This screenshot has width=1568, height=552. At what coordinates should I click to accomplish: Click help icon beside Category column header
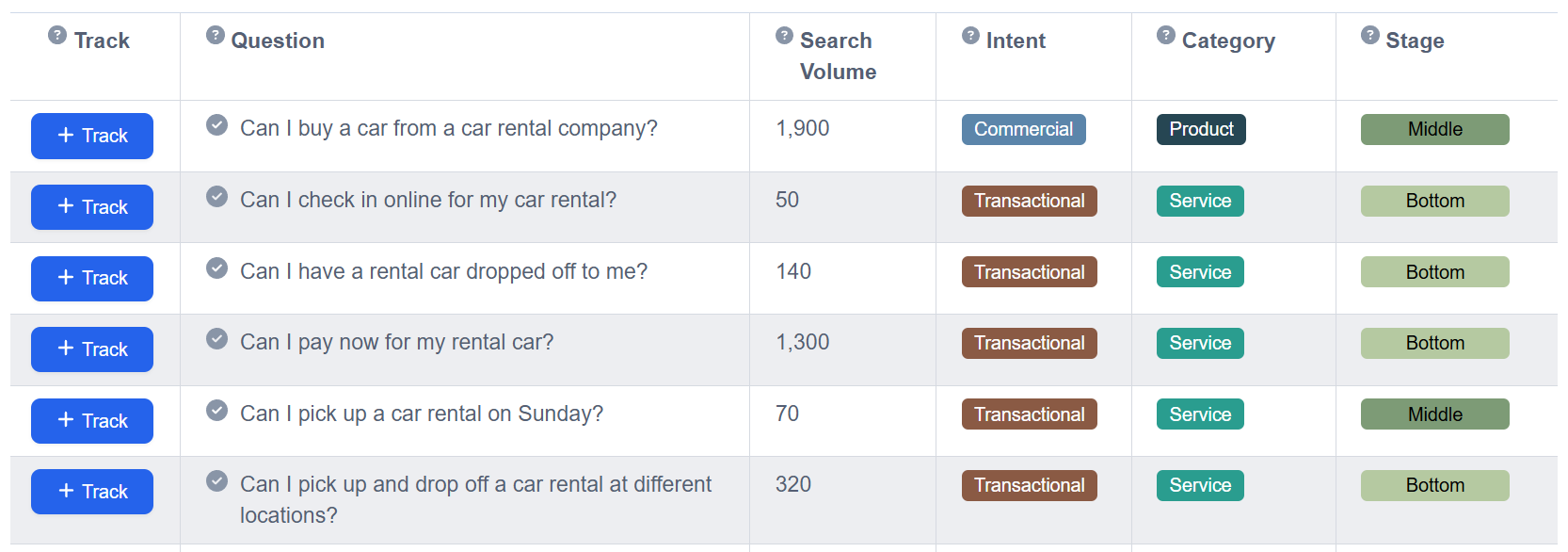(x=1166, y=36)
